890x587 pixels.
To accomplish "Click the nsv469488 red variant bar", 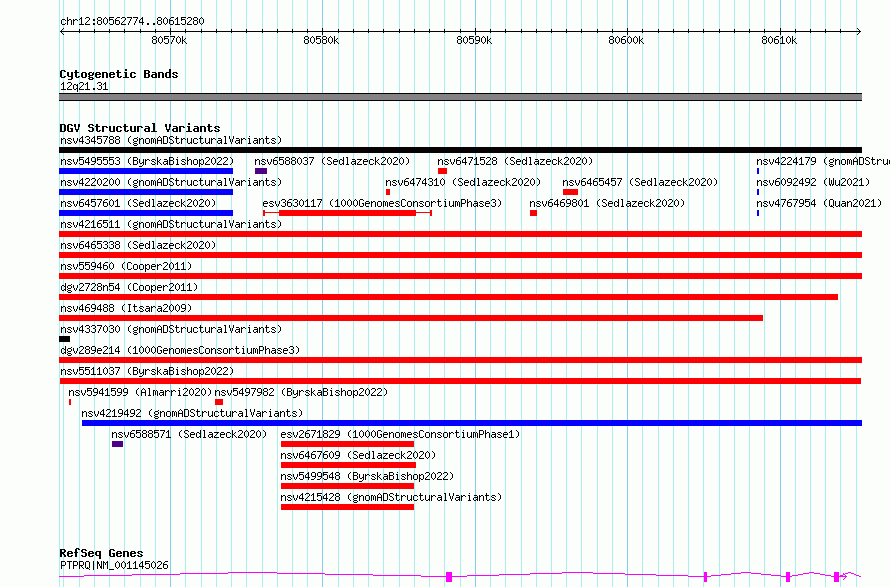I will pos(411,318).
